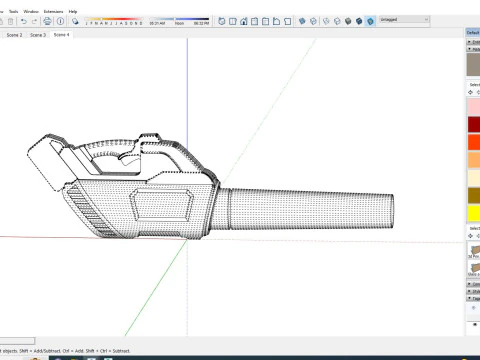Open the Window menu

[31, 11]
